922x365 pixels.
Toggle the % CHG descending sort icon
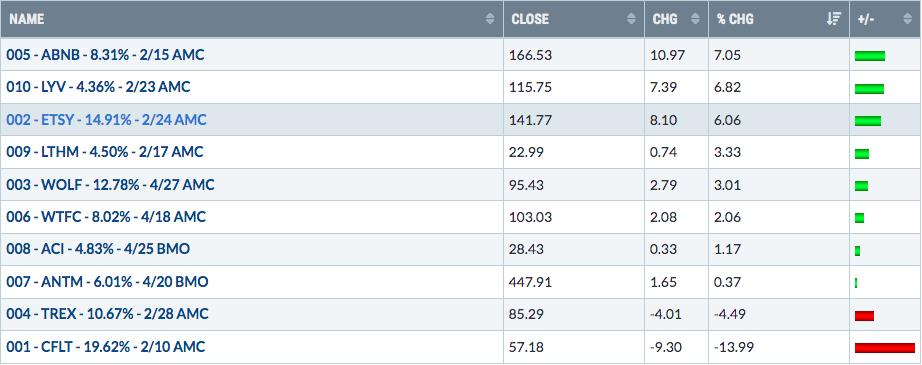833,19
